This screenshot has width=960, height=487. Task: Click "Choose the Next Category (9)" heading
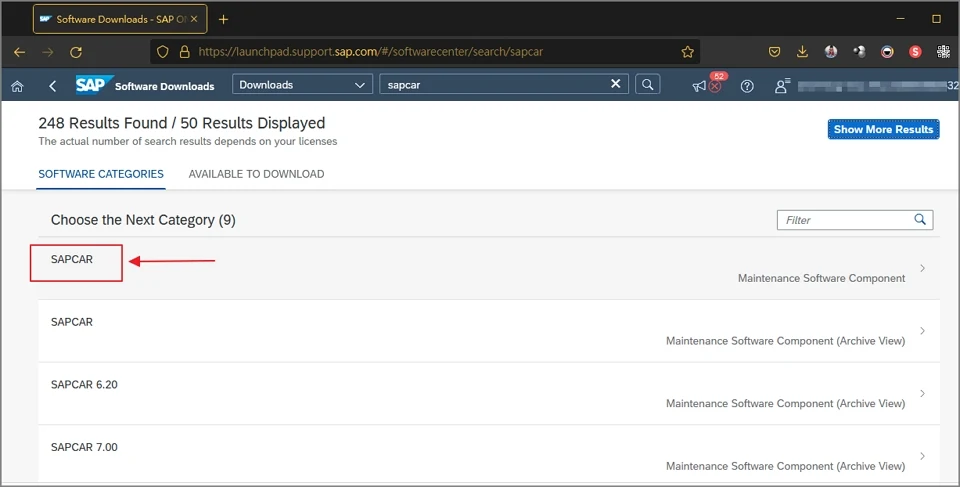click(143, 220)
